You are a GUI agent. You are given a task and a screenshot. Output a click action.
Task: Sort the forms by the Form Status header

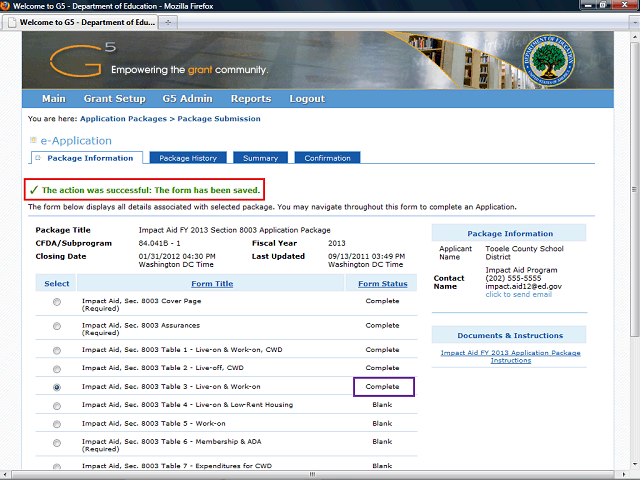(x=382, y=284)
